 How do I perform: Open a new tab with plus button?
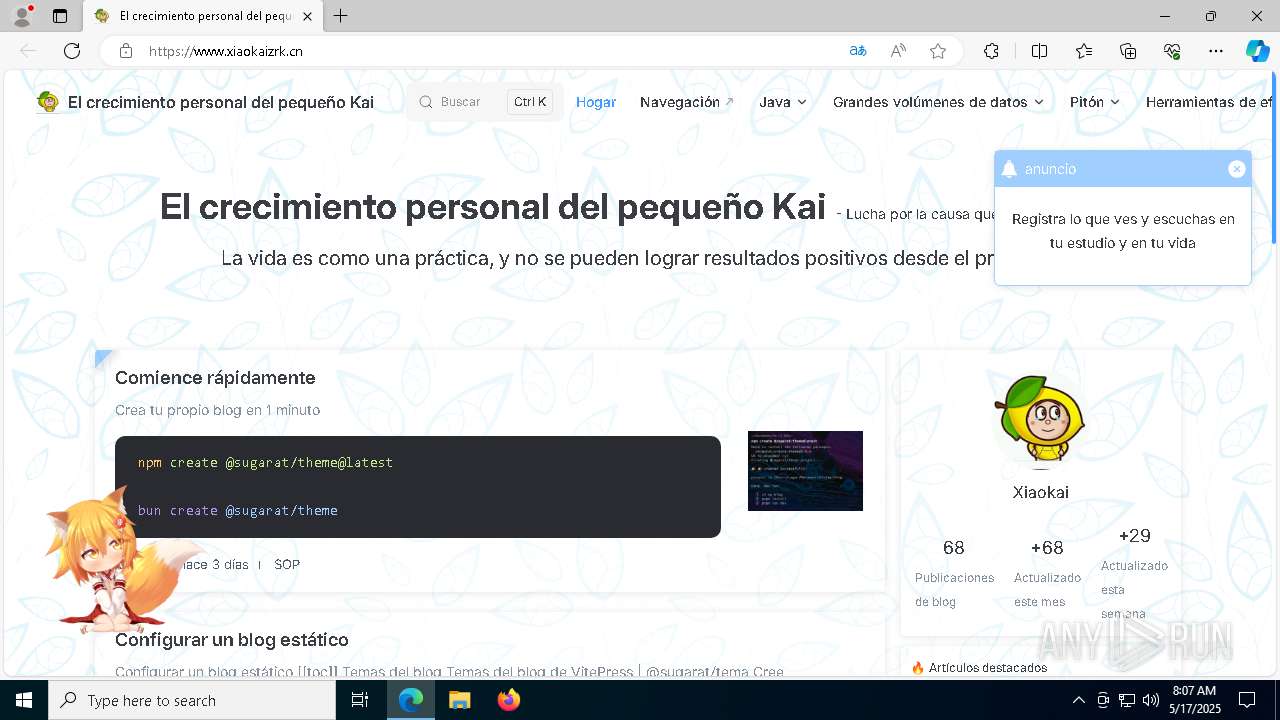340,16
